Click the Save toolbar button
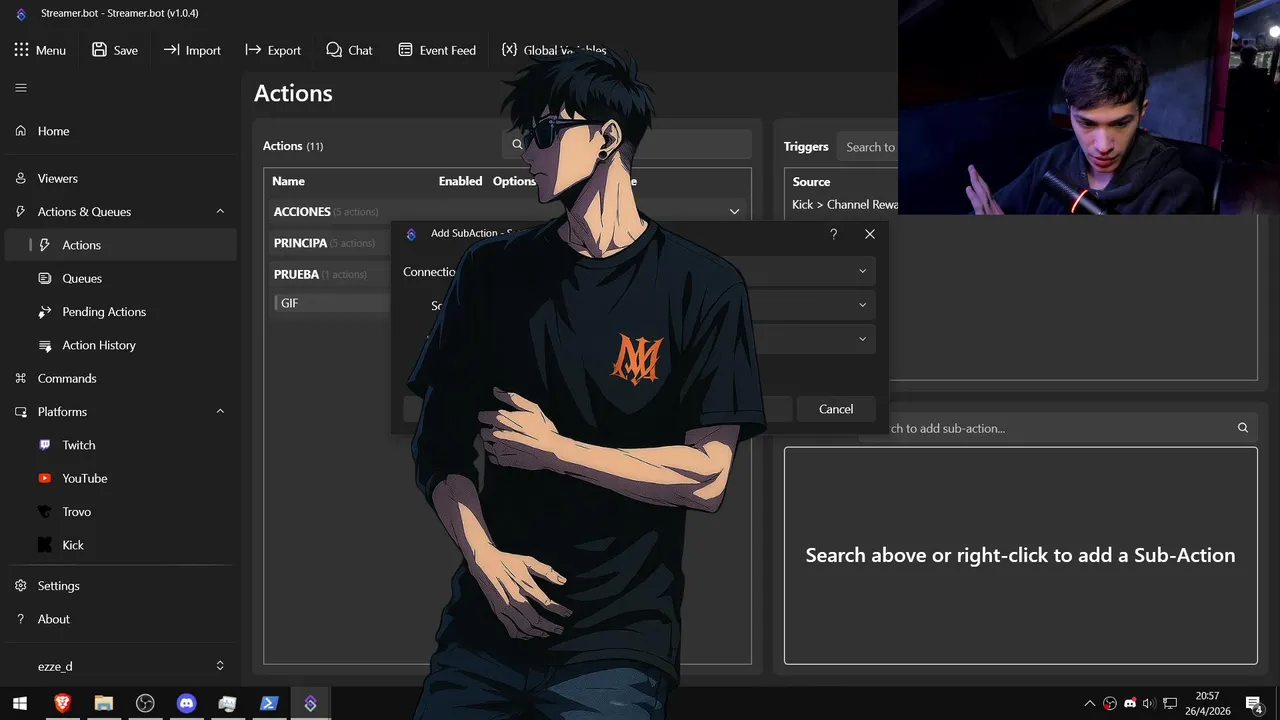Screen dimensions: 1280x720 [115, 50]
